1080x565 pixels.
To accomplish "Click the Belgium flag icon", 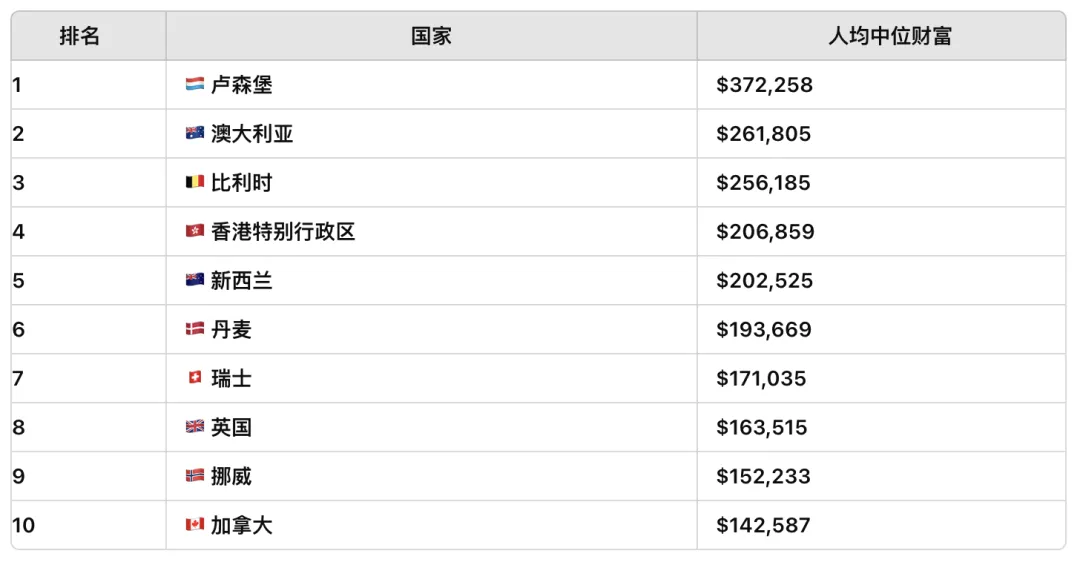I will click(195, 182).
